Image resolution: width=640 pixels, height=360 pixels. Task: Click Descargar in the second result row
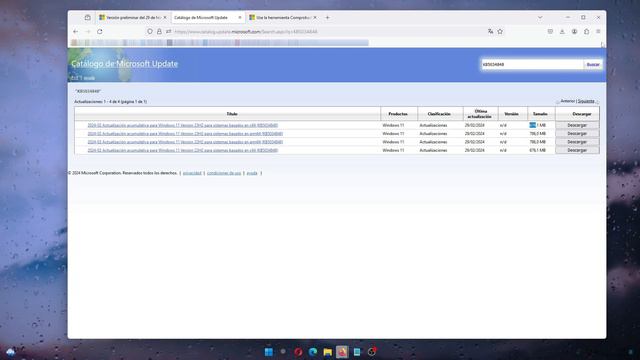click(x=577, y=133)
